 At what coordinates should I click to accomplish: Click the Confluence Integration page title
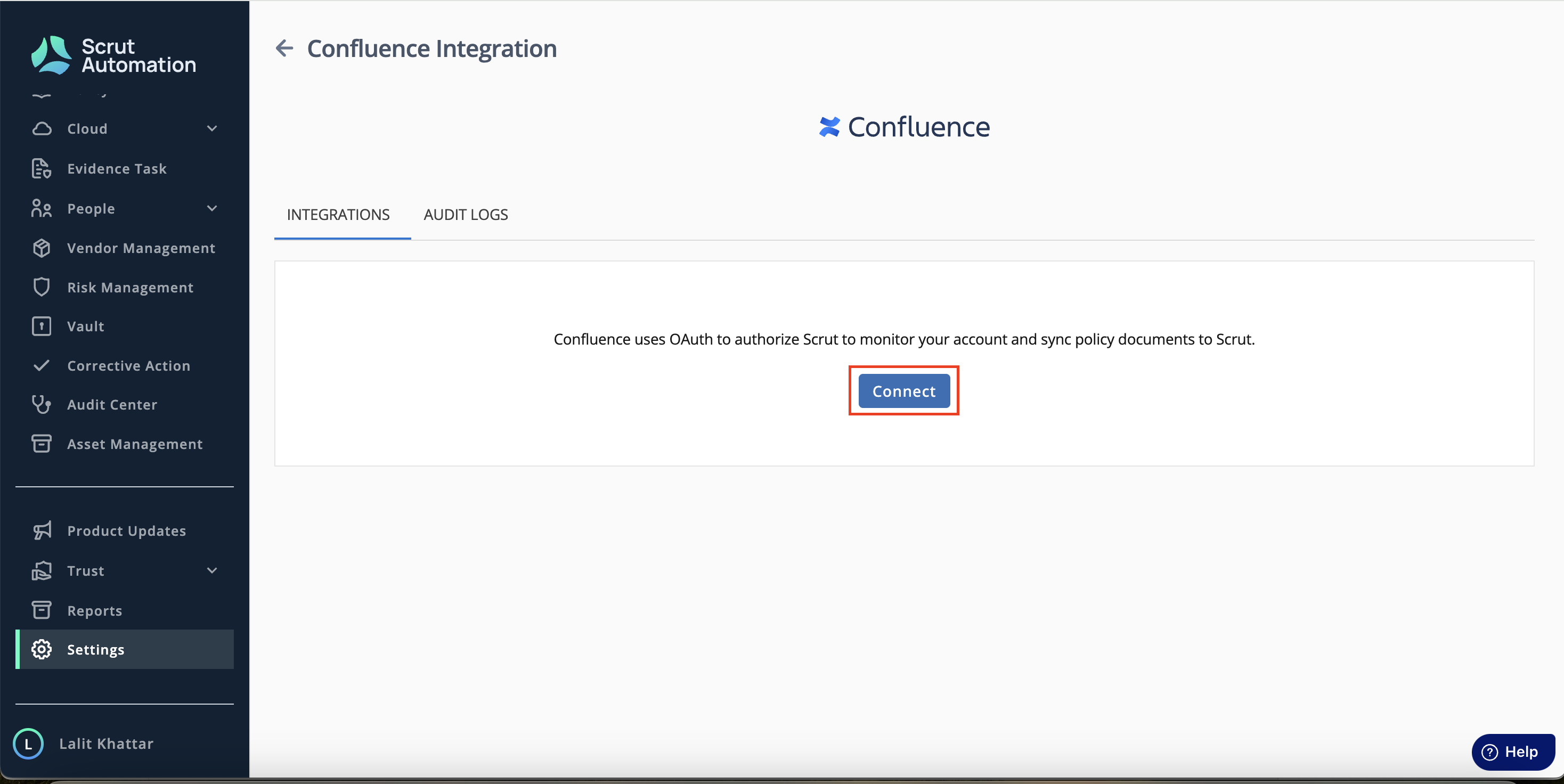point(431,48)
